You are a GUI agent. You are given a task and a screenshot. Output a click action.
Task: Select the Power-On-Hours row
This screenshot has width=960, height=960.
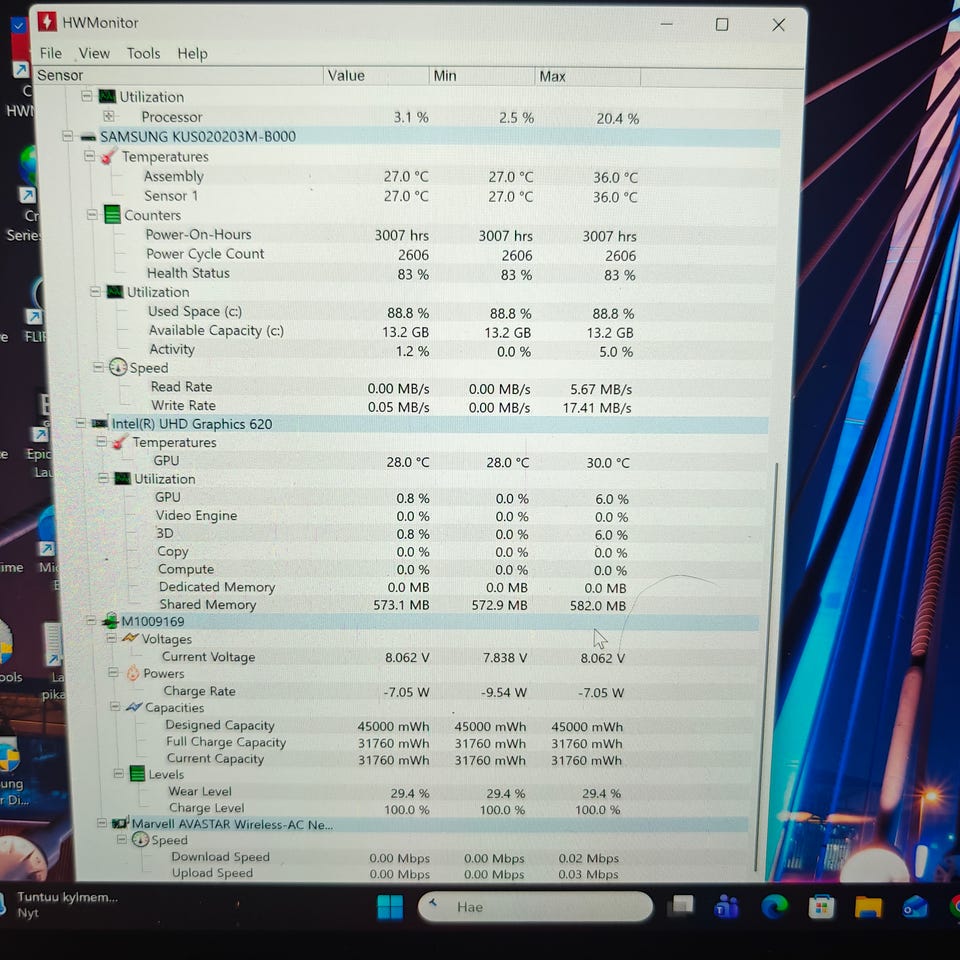[x=392, y=235]
